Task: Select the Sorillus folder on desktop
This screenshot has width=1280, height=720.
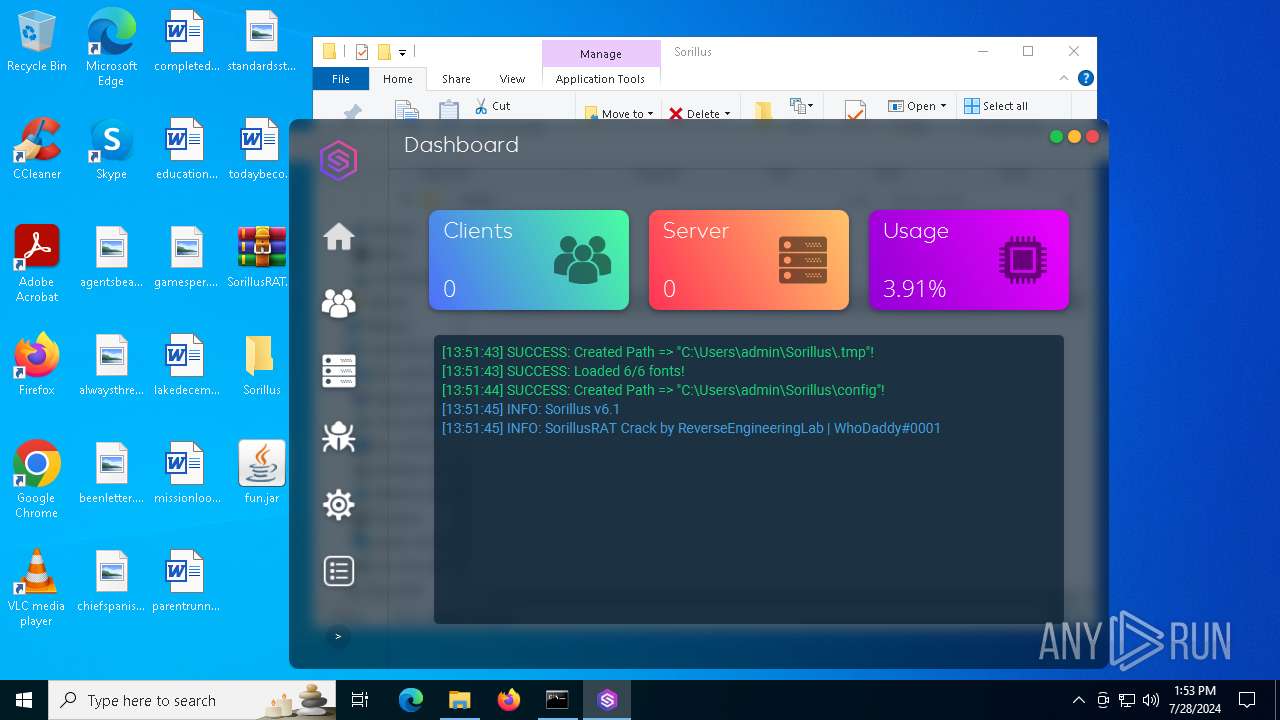Action: [262, 366]
